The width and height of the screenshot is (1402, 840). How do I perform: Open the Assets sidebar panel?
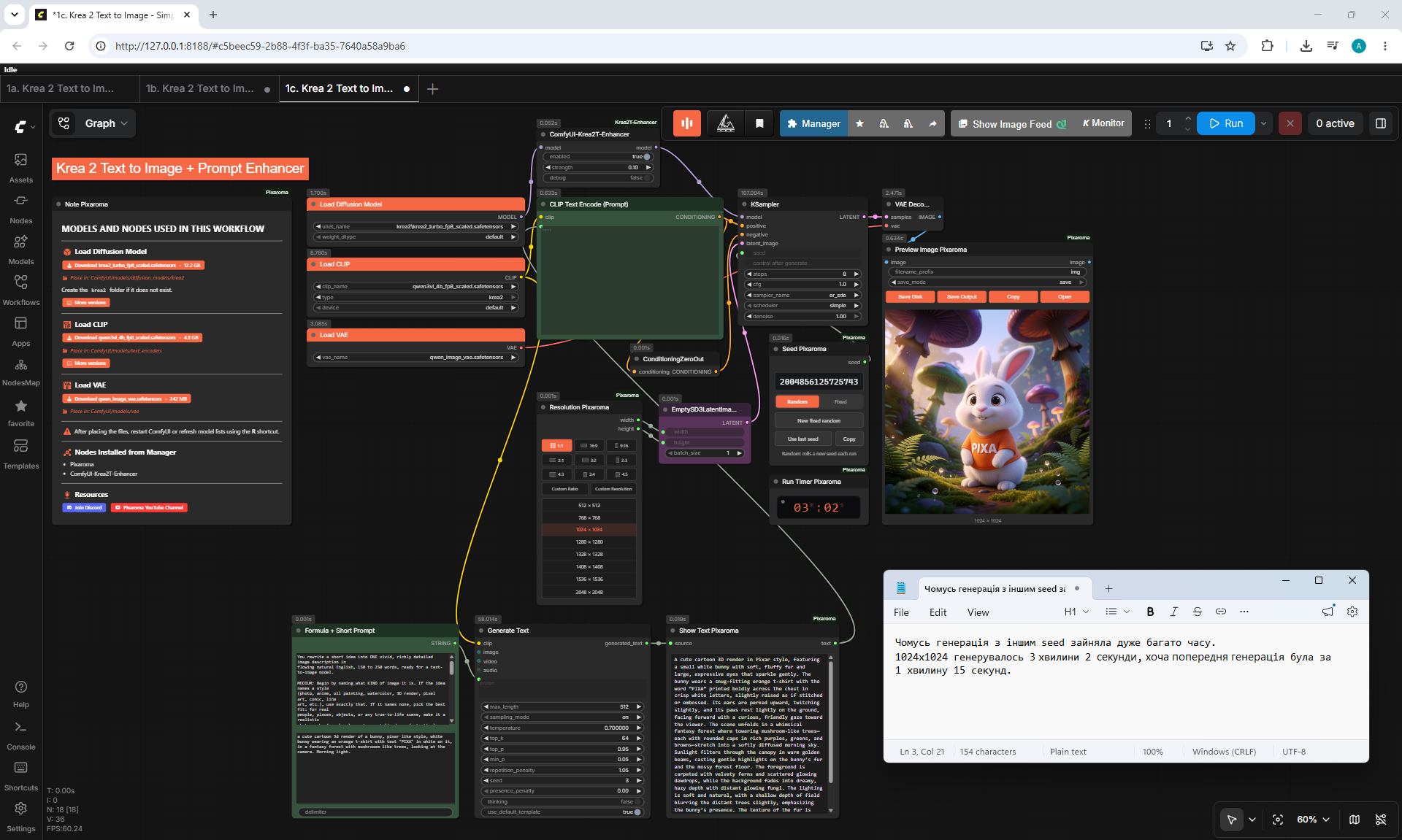pyautogui.click(x=21, y=167)
